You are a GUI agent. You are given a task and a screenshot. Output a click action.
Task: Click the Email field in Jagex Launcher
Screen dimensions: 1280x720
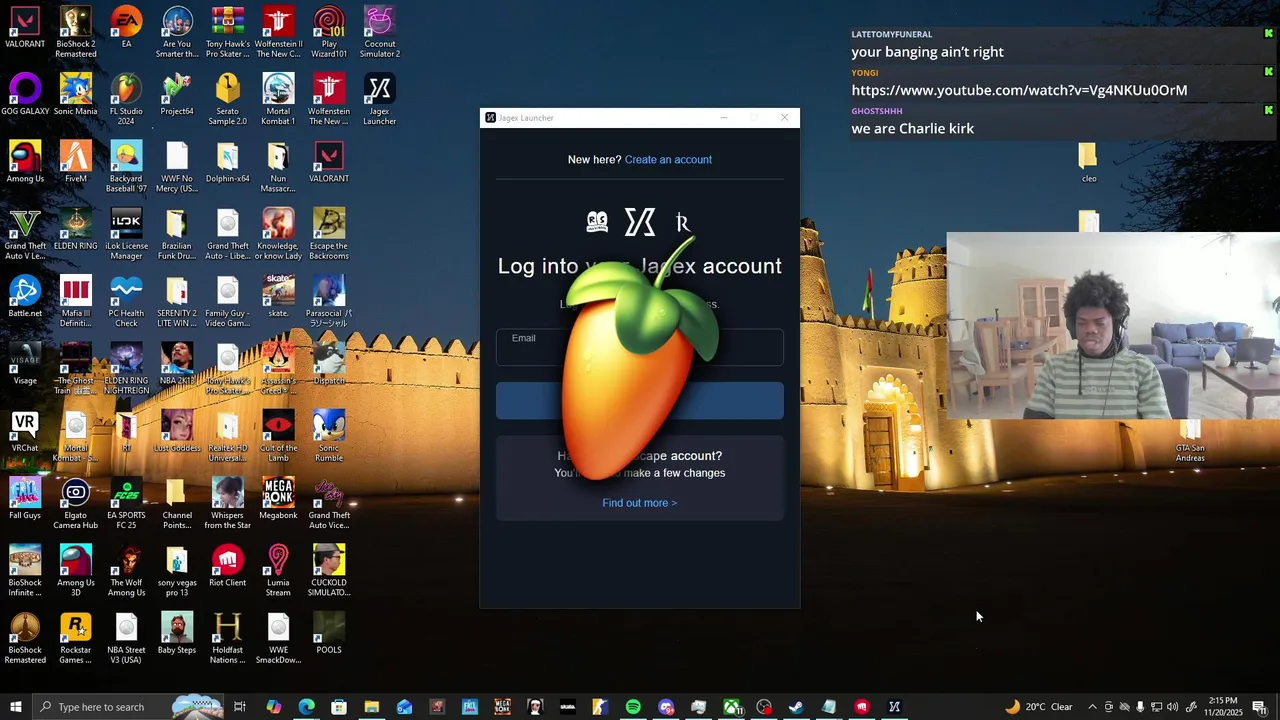tap(640, 347)
